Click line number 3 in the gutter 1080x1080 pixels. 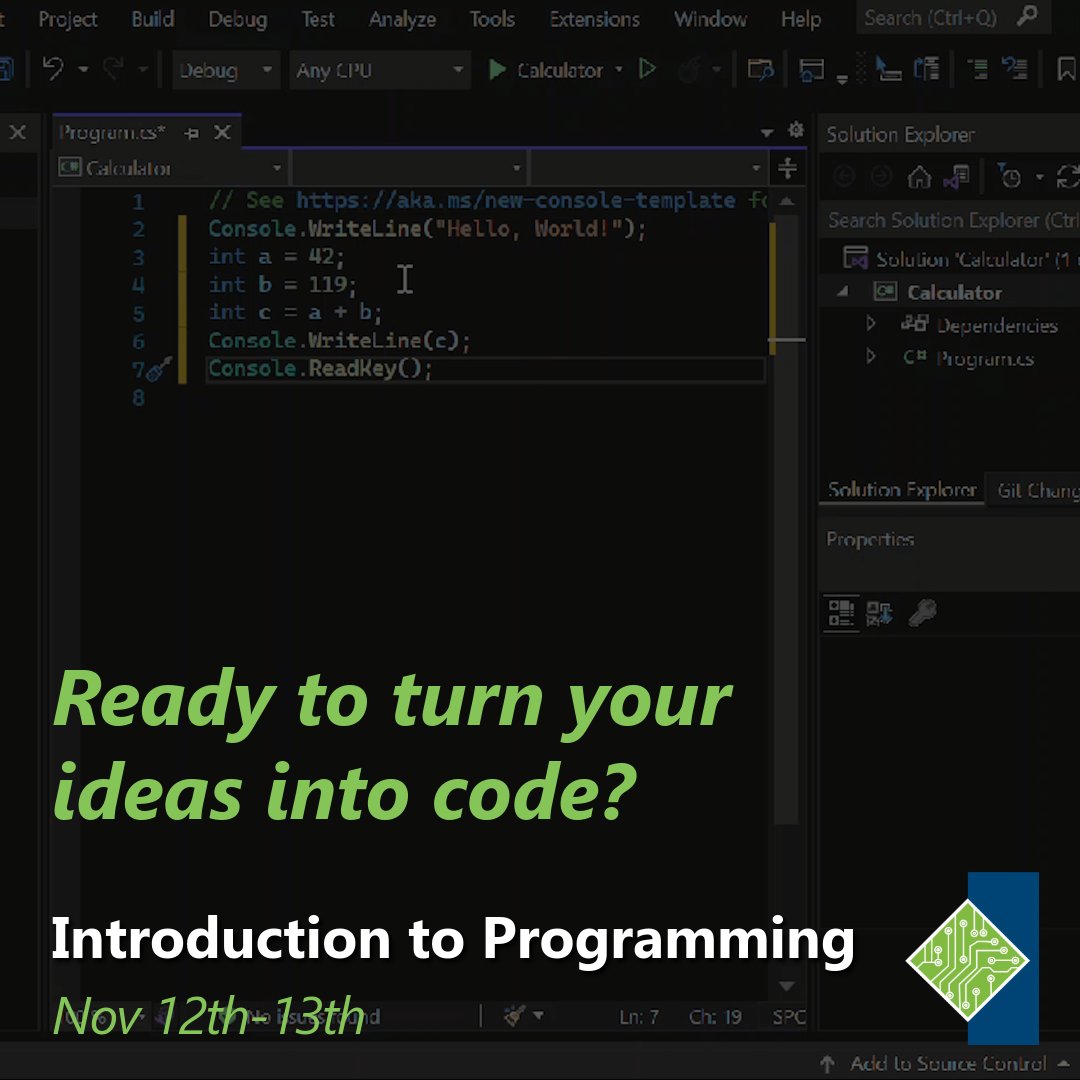138,257
